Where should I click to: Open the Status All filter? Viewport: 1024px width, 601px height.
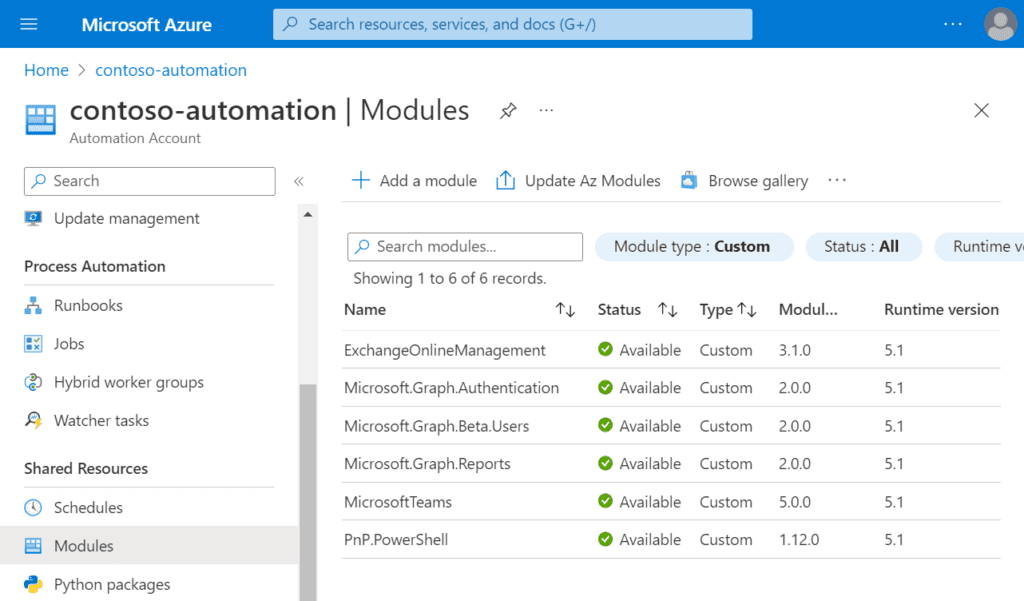click(x=863, y=246)
